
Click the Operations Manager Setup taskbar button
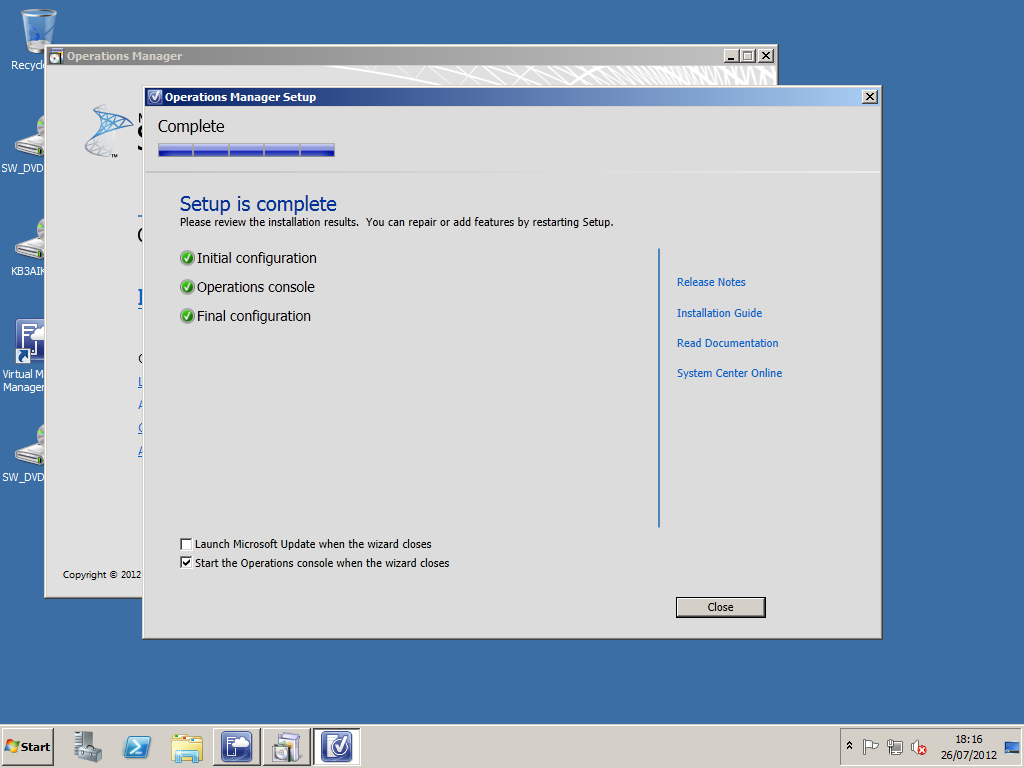[x=337, y=746]
